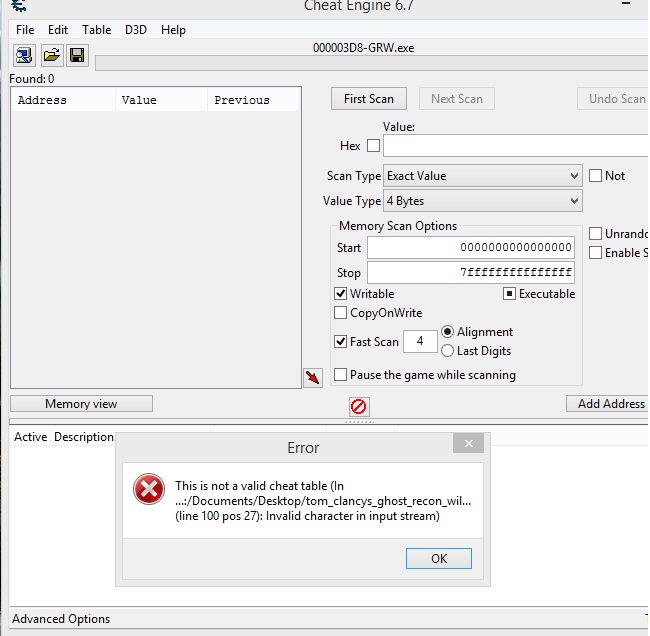Click the Found: 0 label

[x=32, y=79]
